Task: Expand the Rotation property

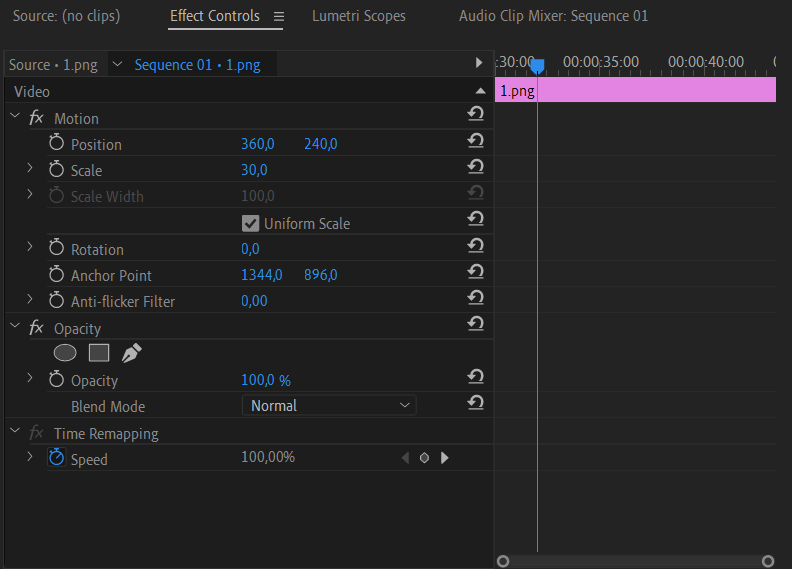Action: click(30, 247)
